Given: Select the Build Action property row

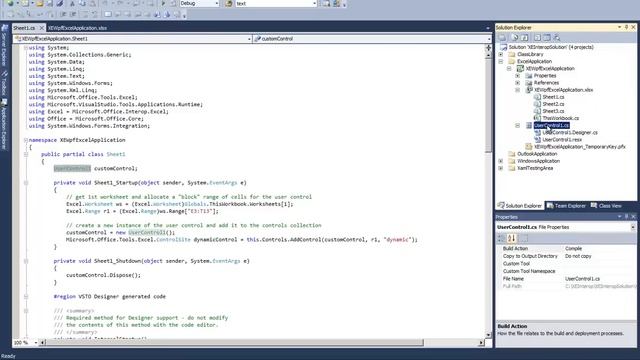Looking at the screenshot, I should [x=566, y=248].
